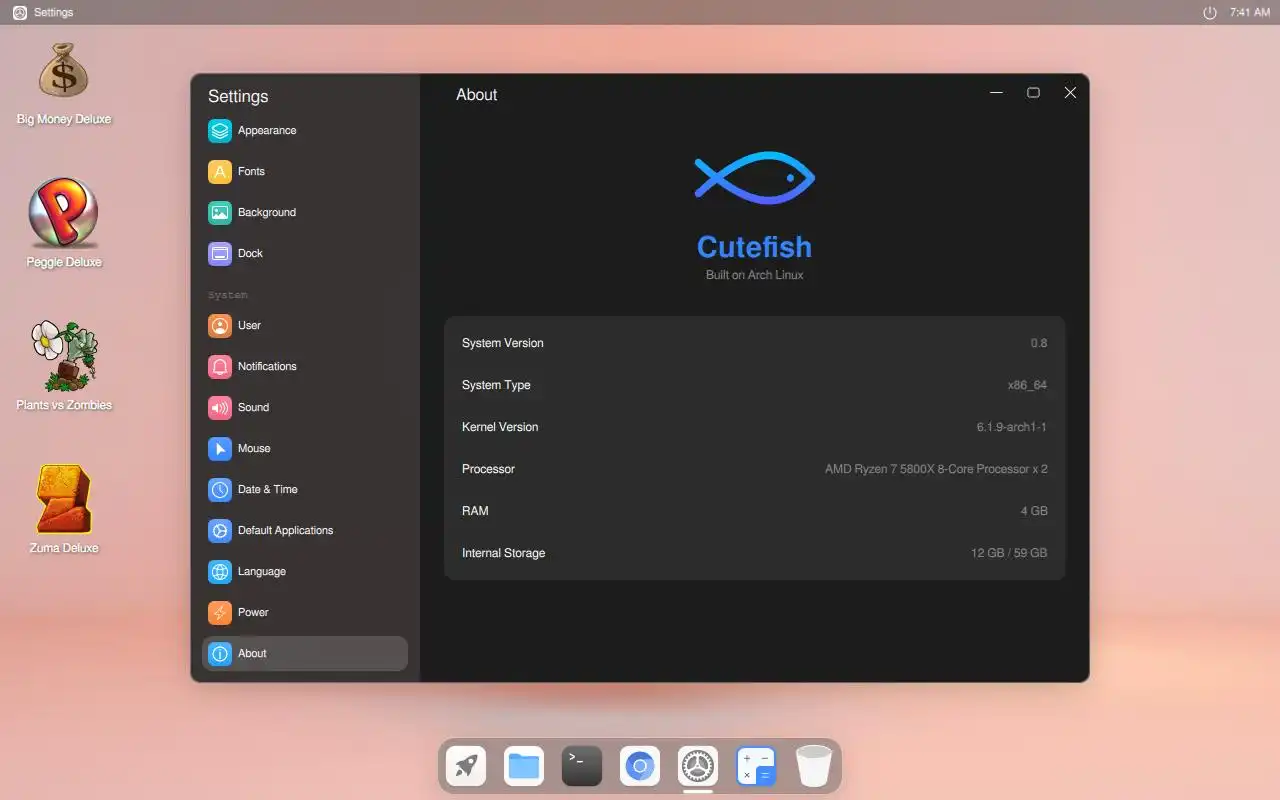Open the calculator from the dock
The image size is (1280, 800).
click(x=756, y=767)
